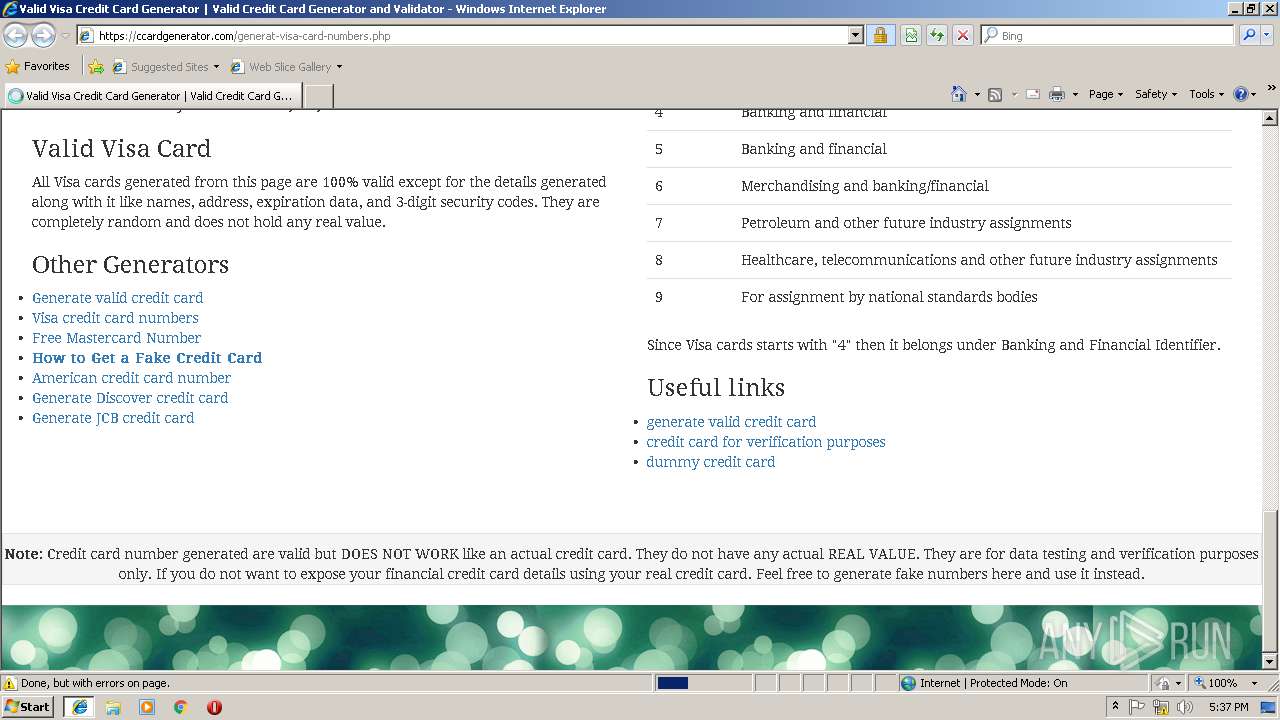
Task: Follow 'Generate valid credit card' under Other Generators
Action: pos(117,298)
